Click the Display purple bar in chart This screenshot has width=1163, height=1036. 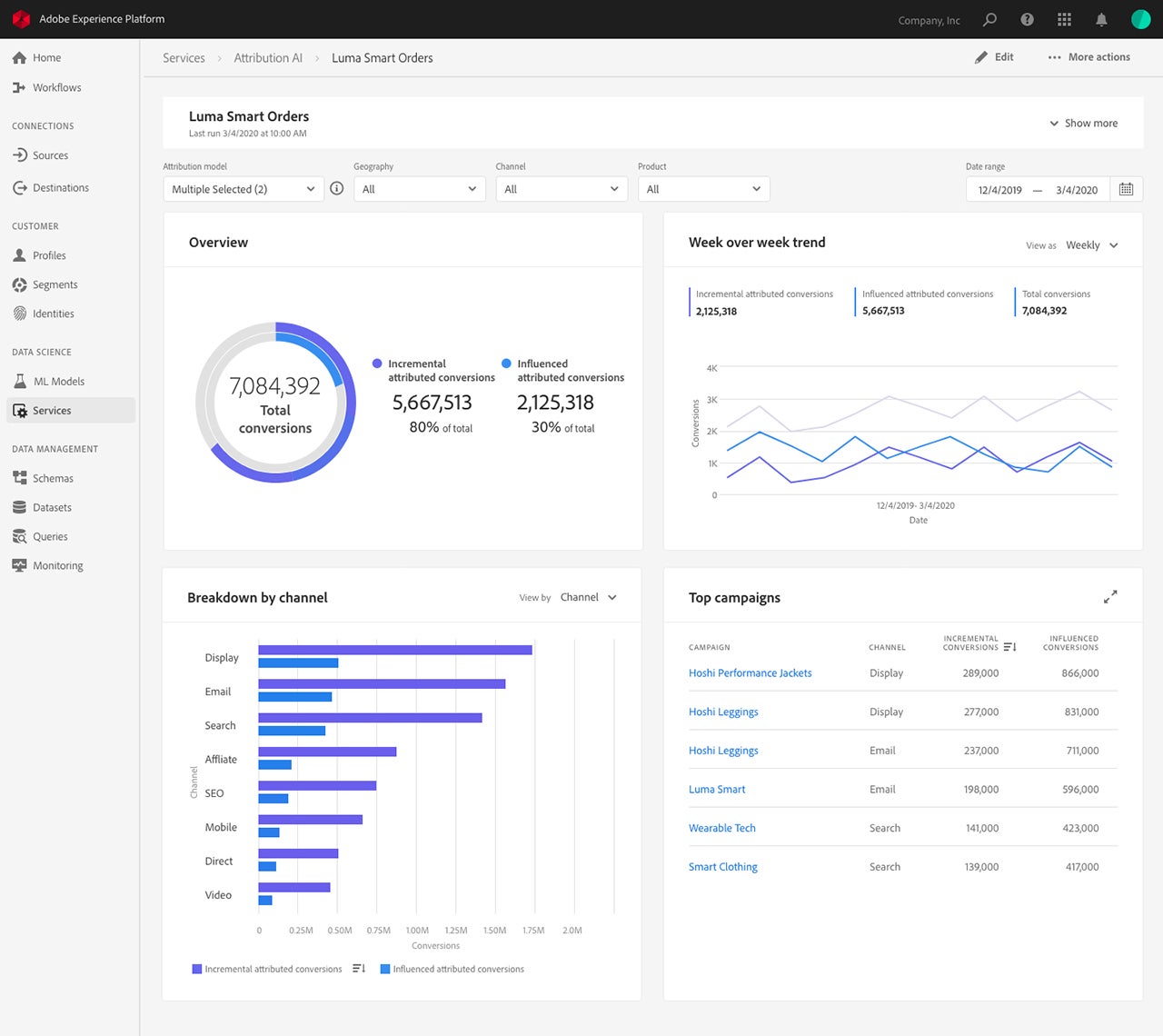point(395,650)
